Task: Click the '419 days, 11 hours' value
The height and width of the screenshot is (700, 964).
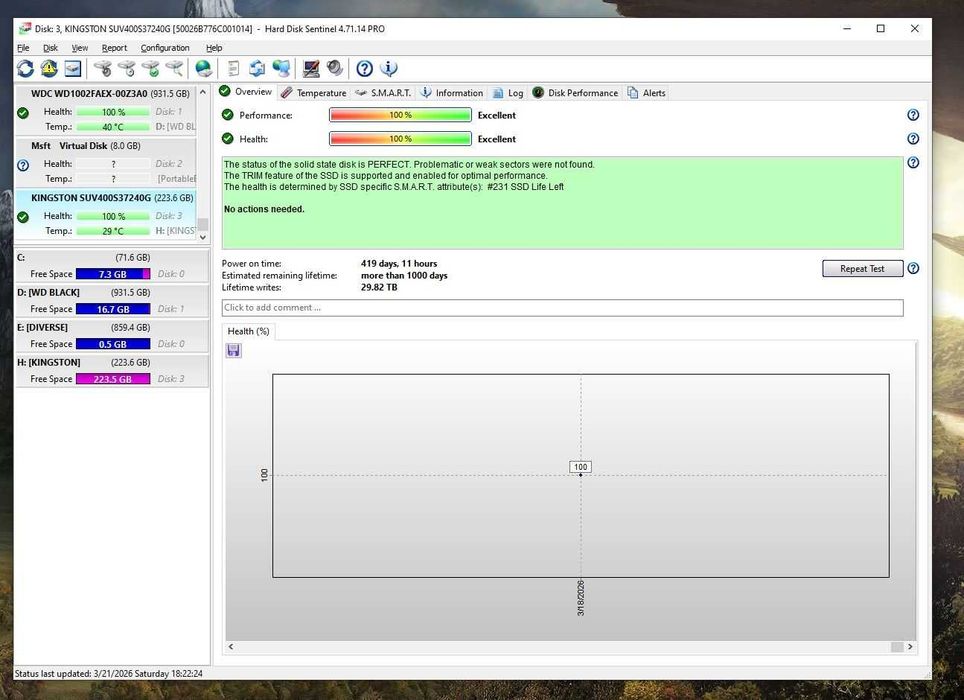Action: [399, 264]
